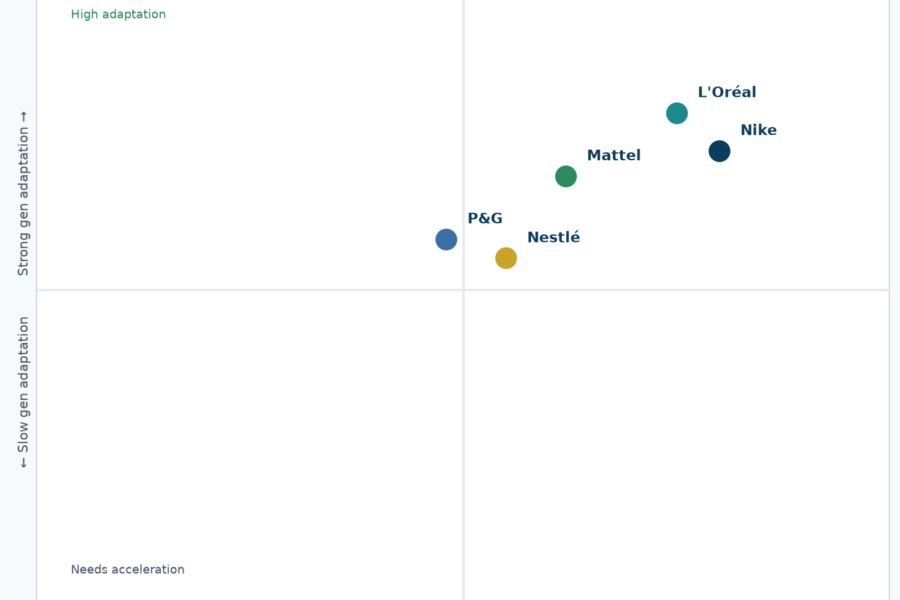Click the up arrow on the Strong axis label

click(23, 117)
